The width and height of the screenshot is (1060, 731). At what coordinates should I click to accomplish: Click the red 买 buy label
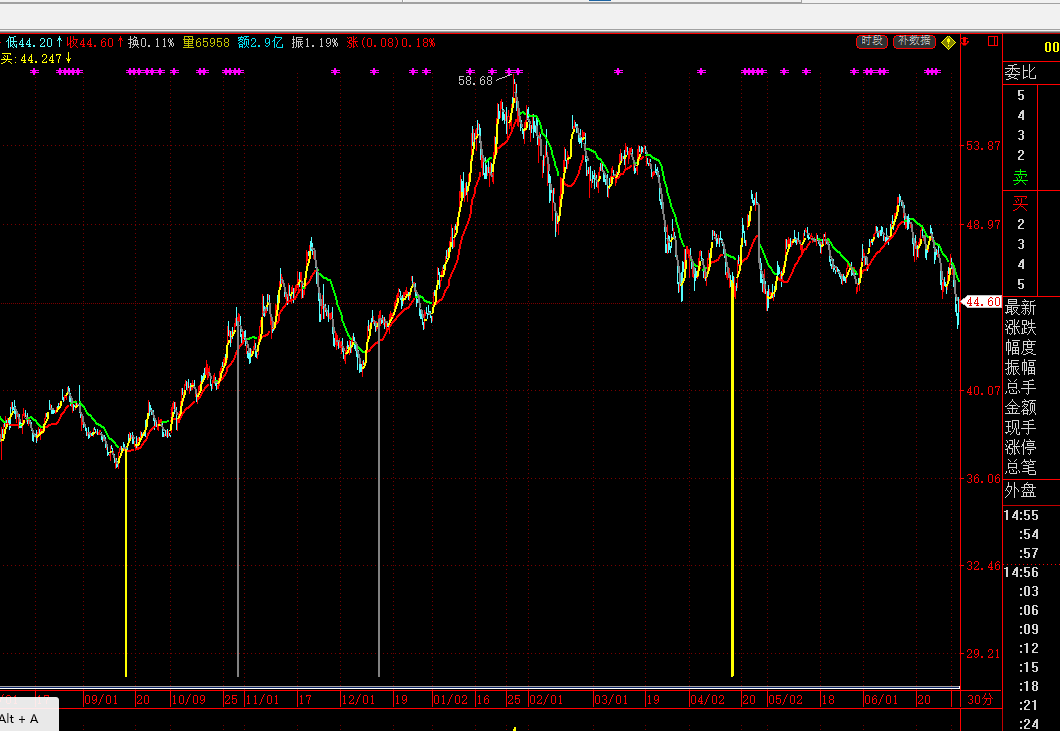tap(1020, 203)
